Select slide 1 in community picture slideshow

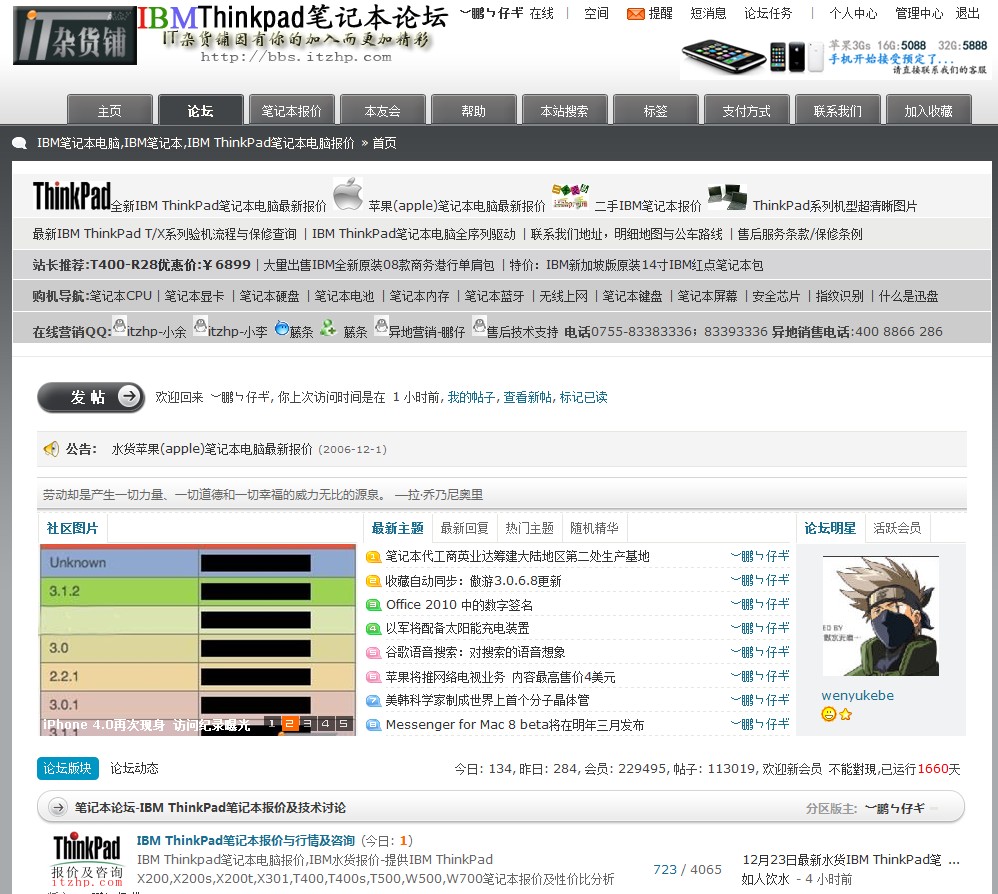(272, 723)
